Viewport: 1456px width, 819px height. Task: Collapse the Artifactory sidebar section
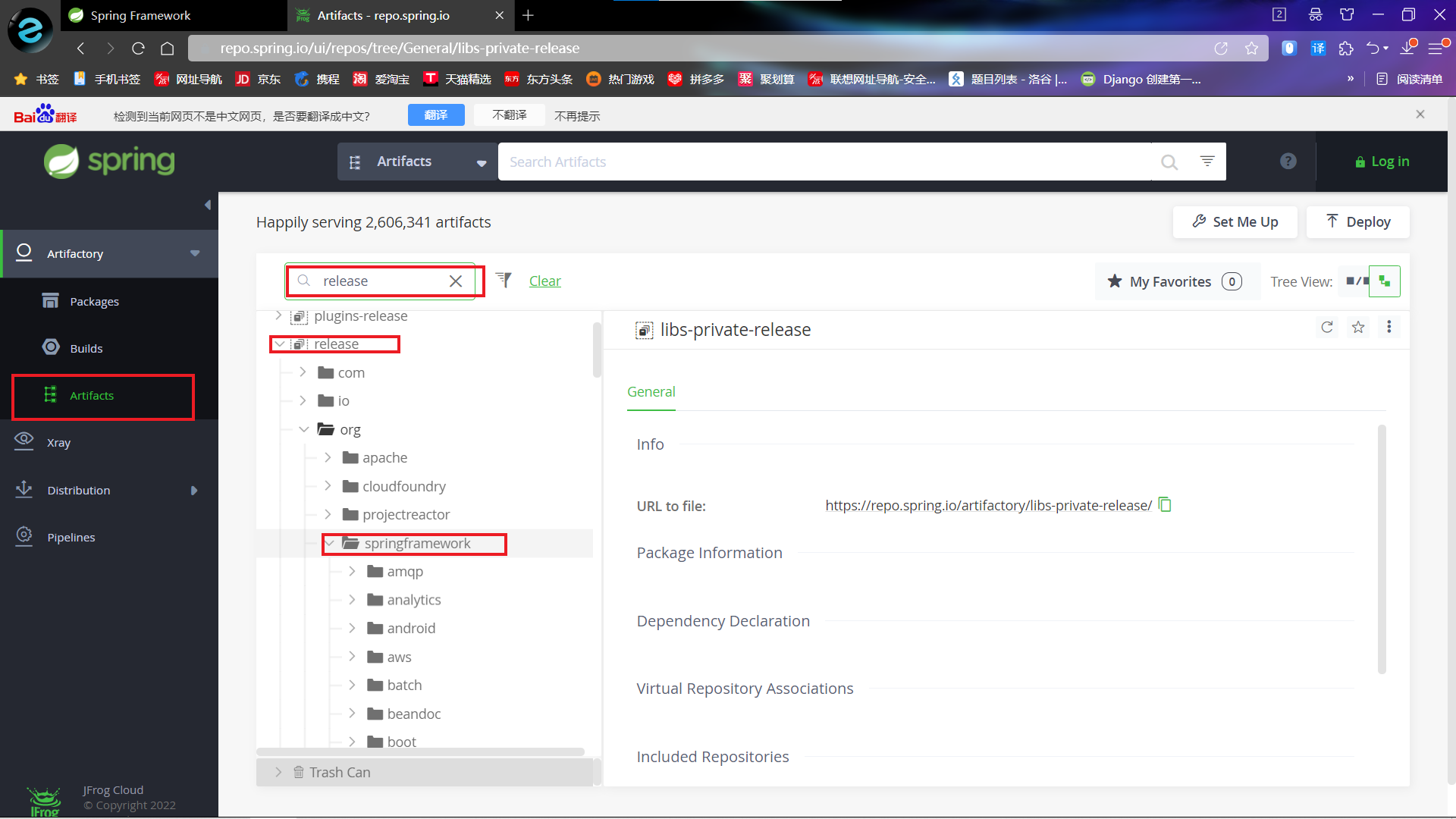195,253
